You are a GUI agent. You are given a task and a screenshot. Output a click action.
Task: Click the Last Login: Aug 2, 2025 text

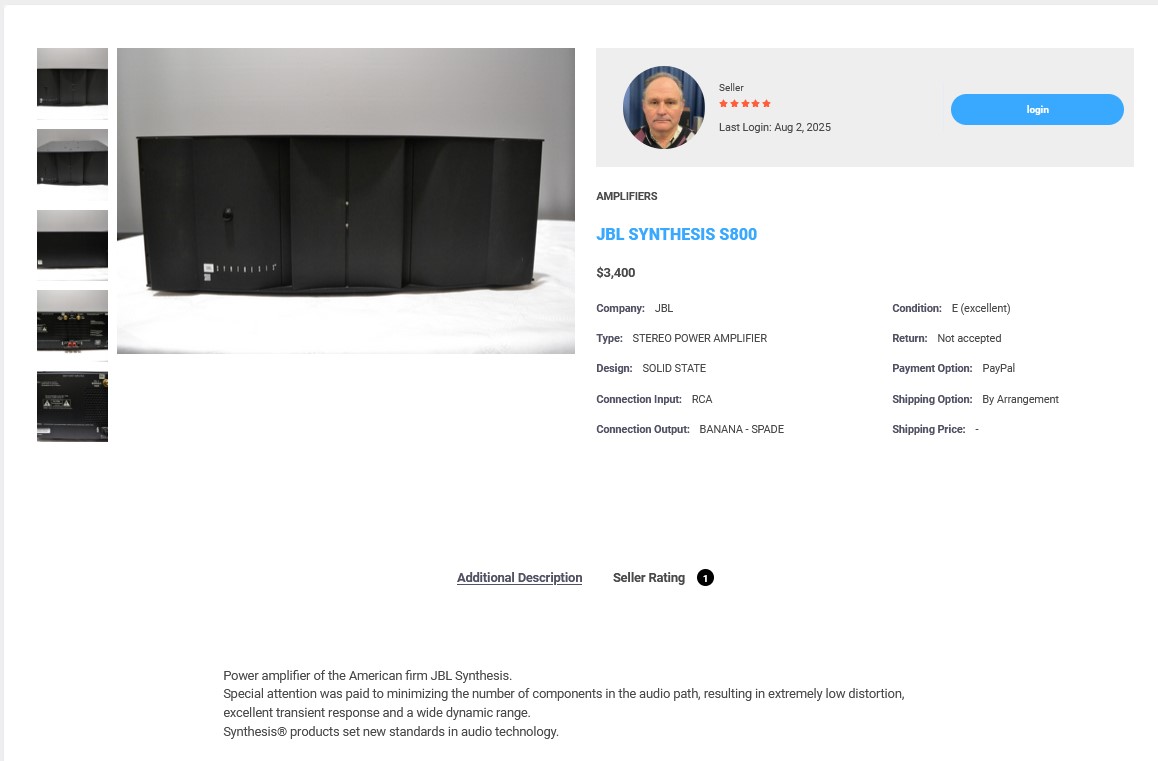click(x=775, y=127)
